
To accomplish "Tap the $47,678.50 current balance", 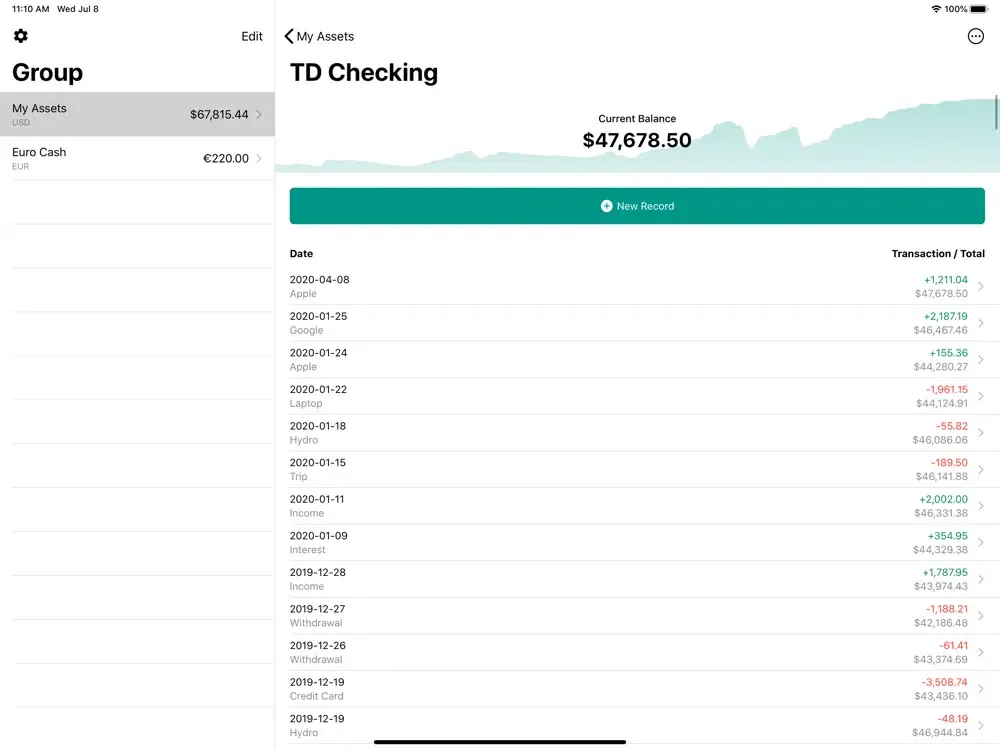I will pos(637,140).
